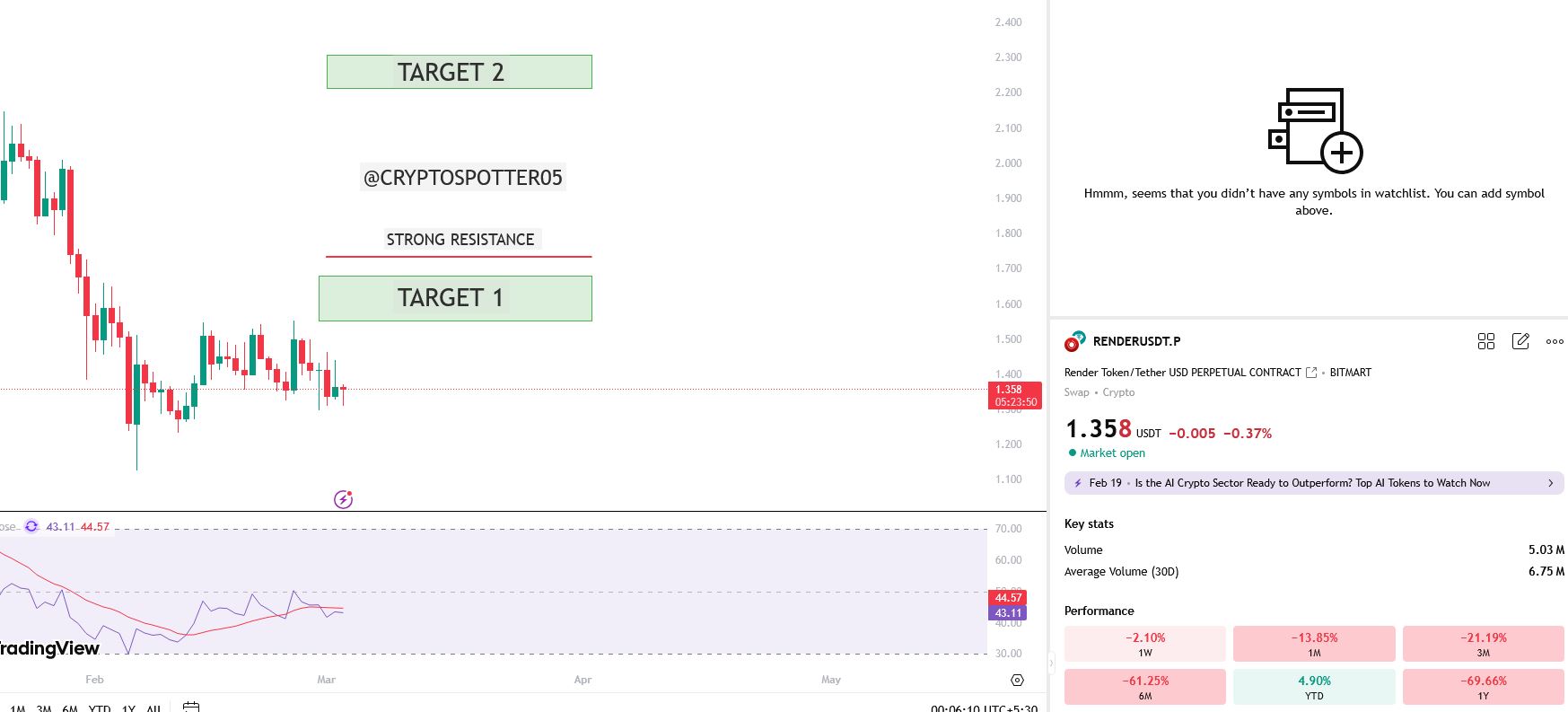Click the calendar go-to-date icon
1568x712 pixels.
click(x=191, y=708)
